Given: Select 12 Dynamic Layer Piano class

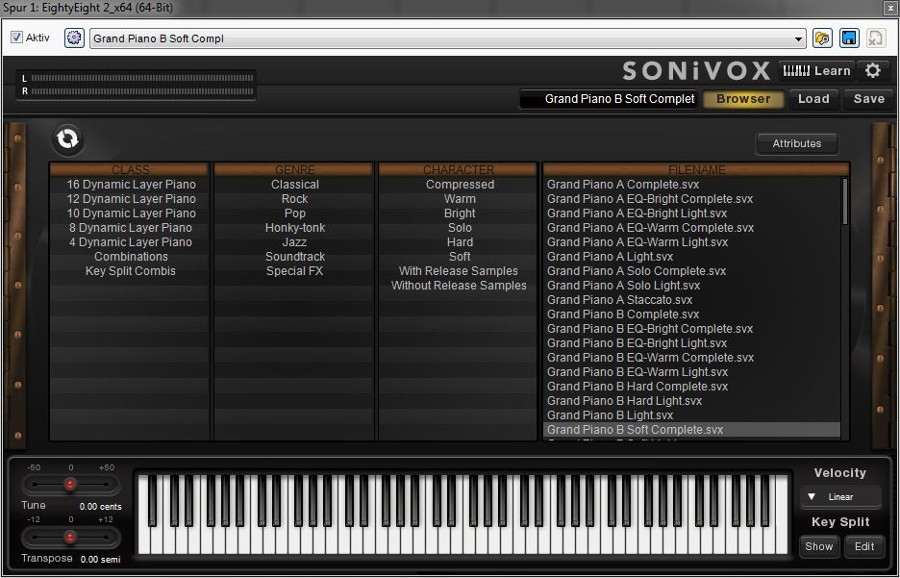Looking at the screenshot, I should (x=131, y=199).
